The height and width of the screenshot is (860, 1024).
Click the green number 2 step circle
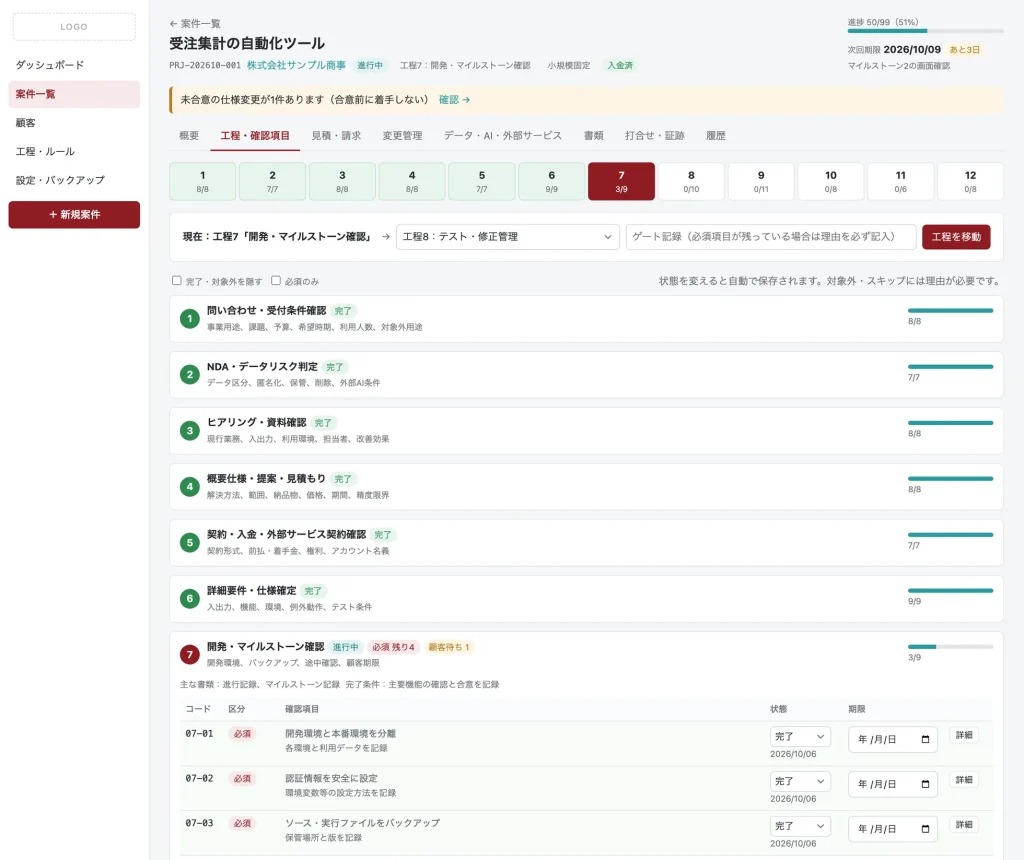189,375
